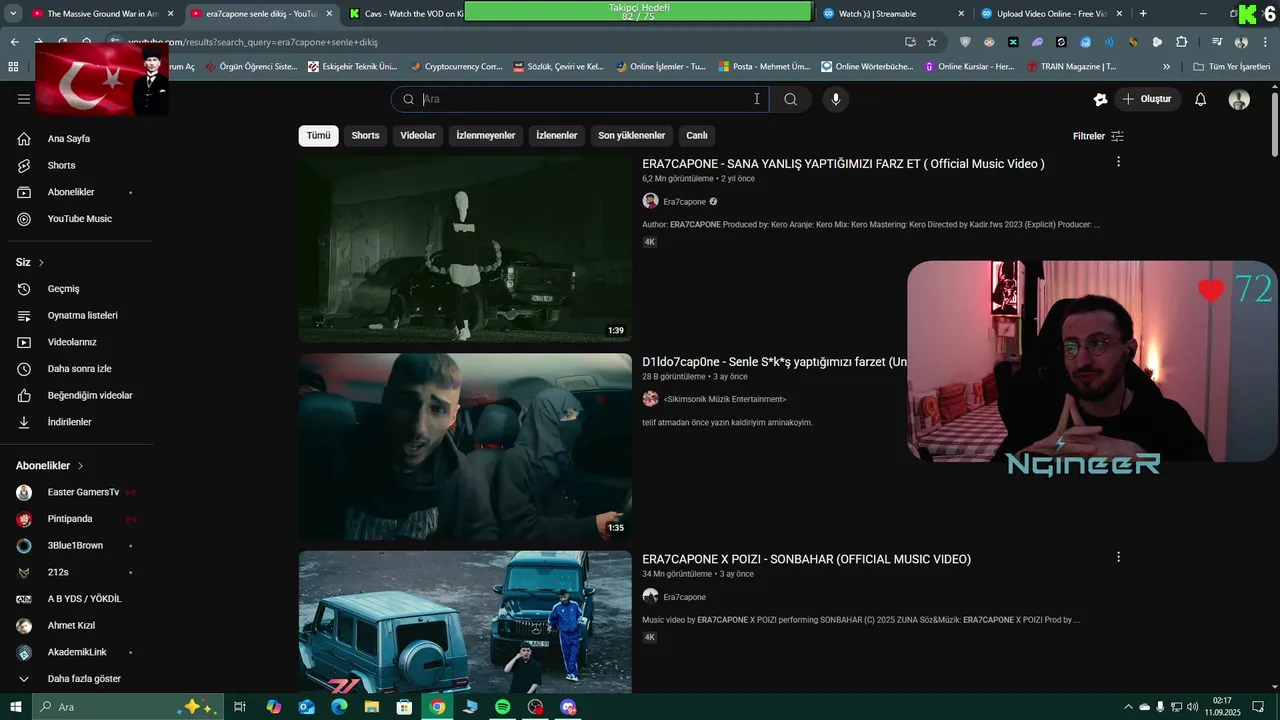1280x720 pixels.
Task: Switch to Upload Video Online tab
Action: (1050, 14)
